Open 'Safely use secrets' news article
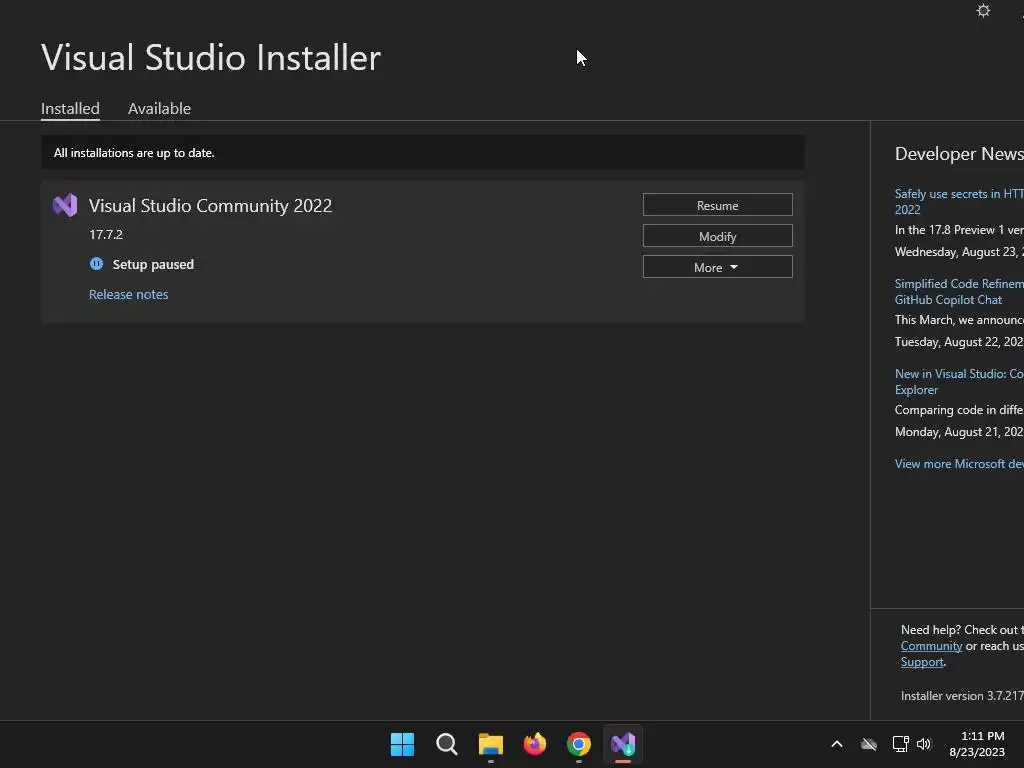The width and height of the screenshot is (1024, 768). click(959, 201)
